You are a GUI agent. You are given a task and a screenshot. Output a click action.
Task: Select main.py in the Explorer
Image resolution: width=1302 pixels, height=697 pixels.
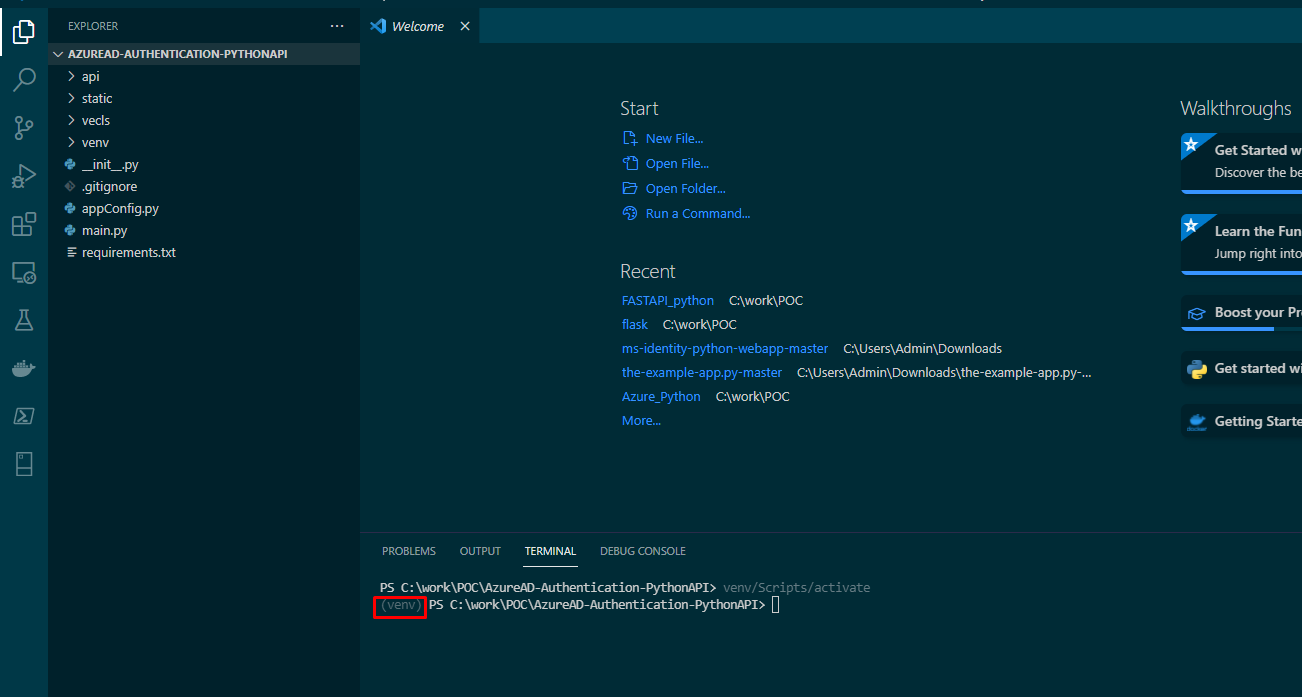pos(103,230)
